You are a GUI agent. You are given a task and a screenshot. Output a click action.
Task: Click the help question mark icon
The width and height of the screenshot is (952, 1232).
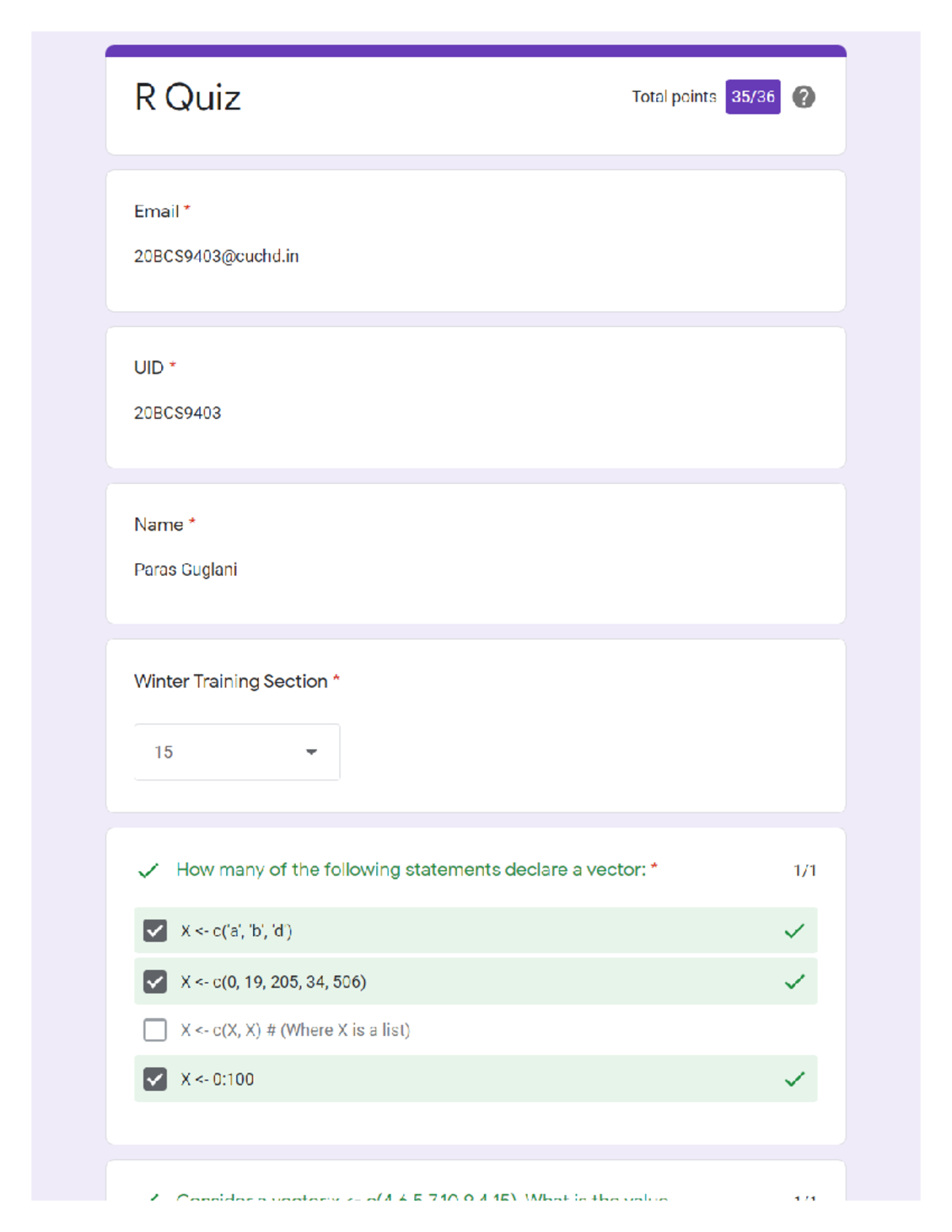804,97
